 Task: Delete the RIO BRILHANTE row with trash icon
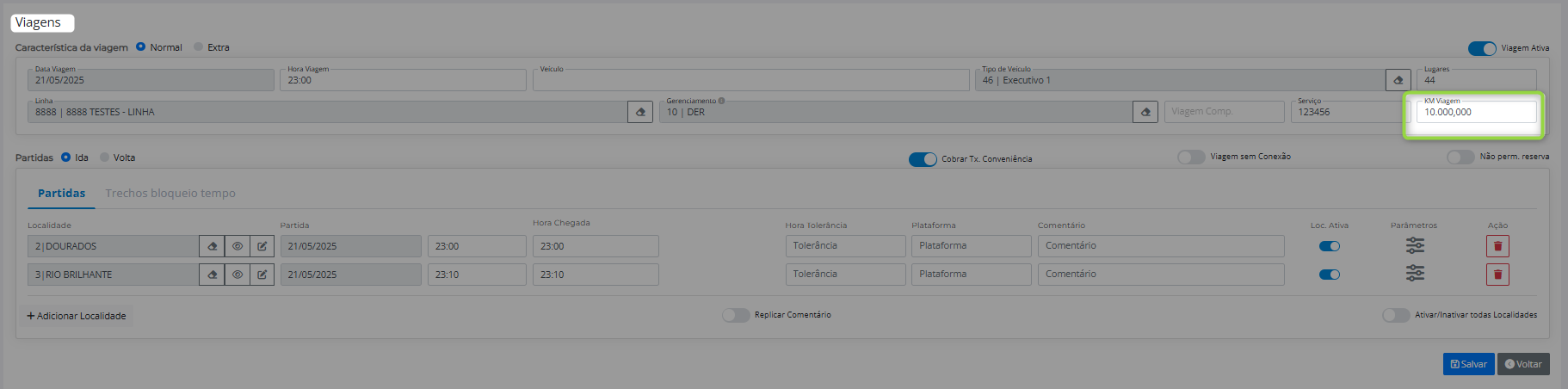(x=1497, y=275)
